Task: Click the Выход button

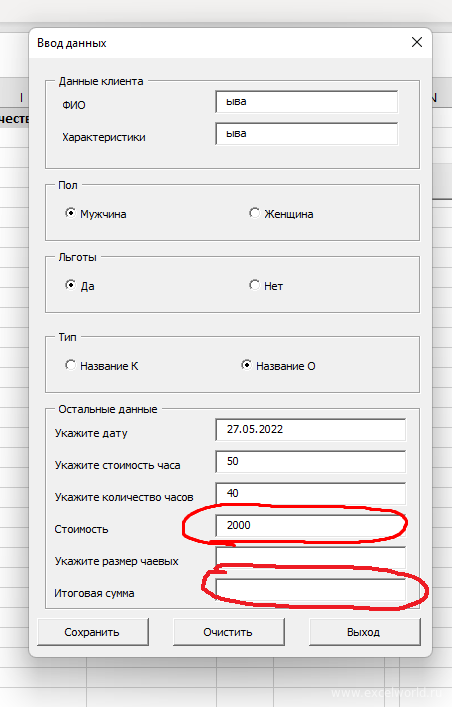Action: coord(364,632)
